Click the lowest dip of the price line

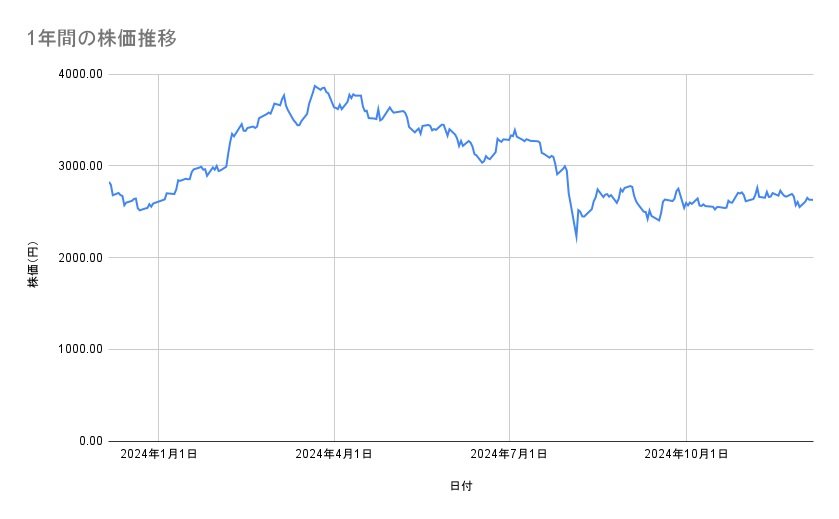pos(576,240)
